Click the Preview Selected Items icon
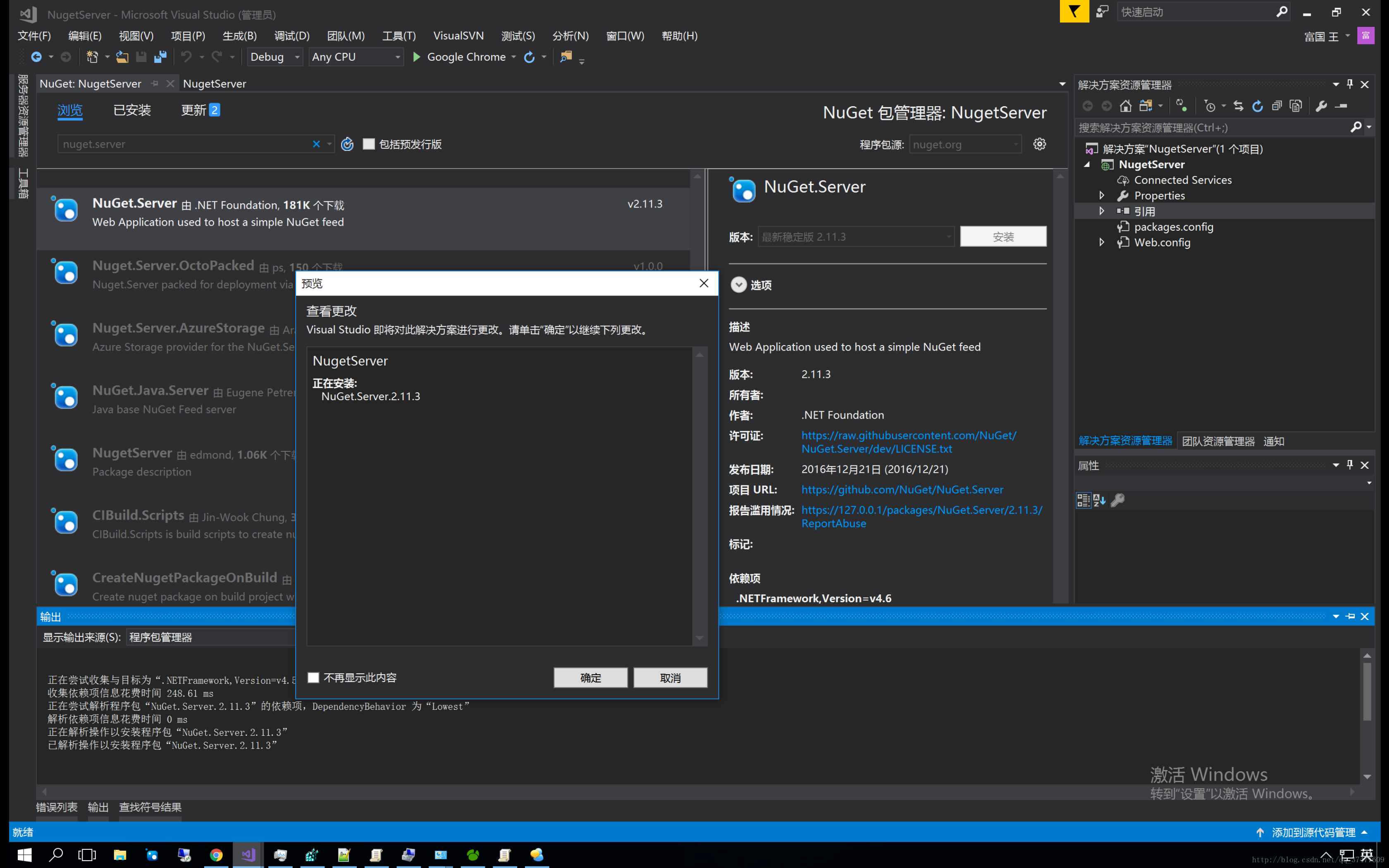The width and height of the screenshot is (1389, 868). (x=1341, y=106)
